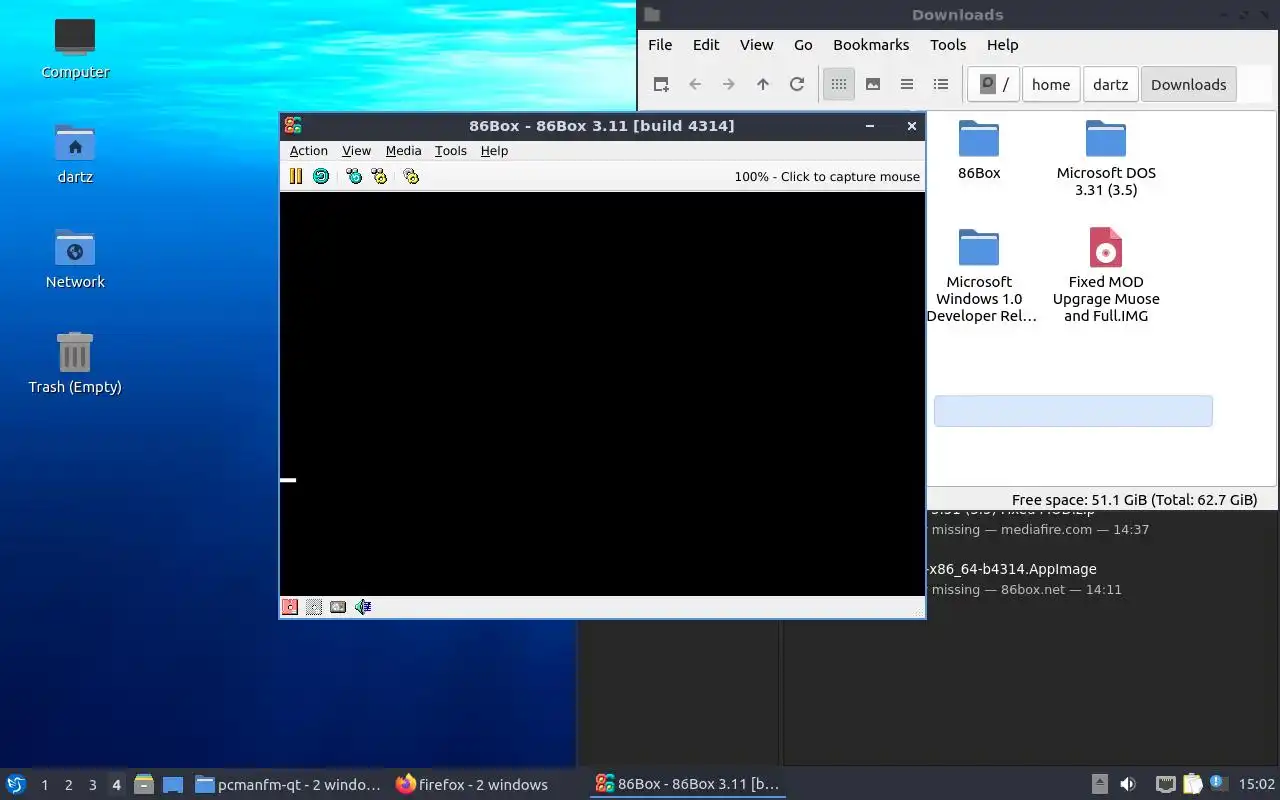This screenshot has height=800, width=1280.
Task: Switch file manager to detailed list view
Action: tap(941, 85)
